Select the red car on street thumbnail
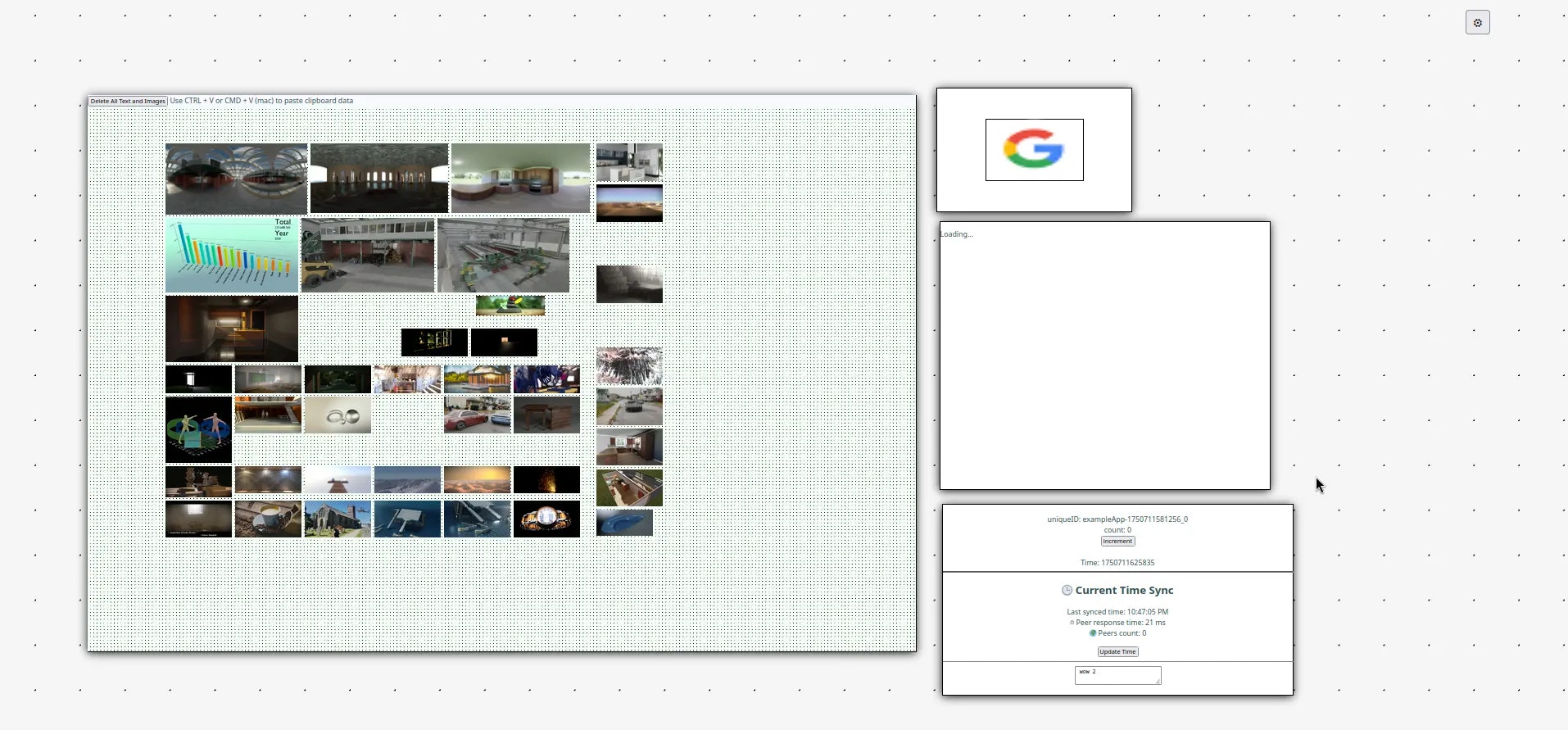Viewport: 1568px width, 730px height. point(477,415)
